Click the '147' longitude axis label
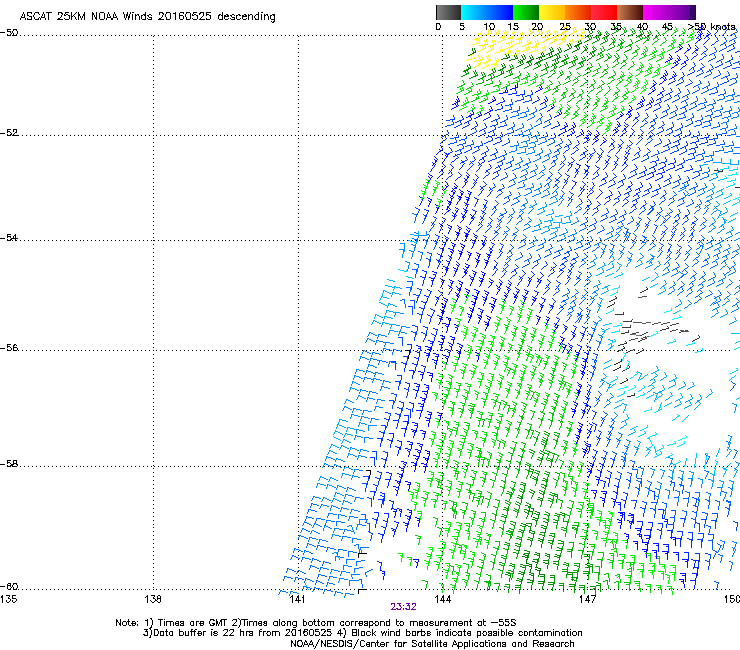 pyautogui.click(x=587, y=599)
